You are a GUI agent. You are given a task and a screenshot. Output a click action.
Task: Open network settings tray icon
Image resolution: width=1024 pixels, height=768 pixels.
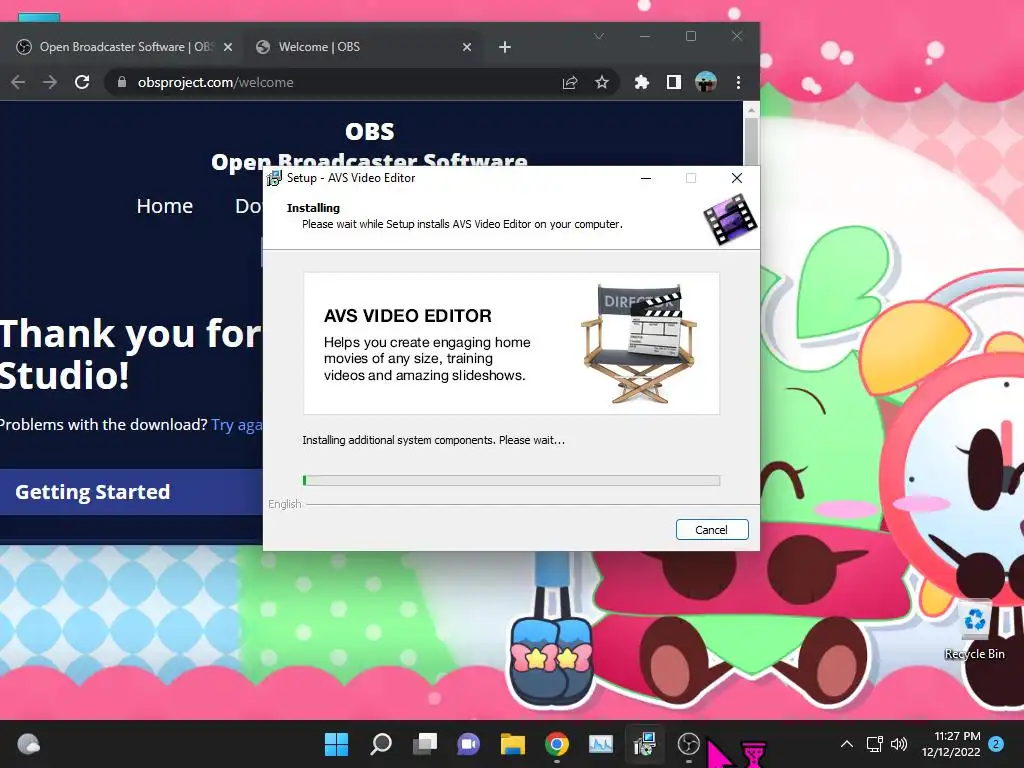pos(874,744)
